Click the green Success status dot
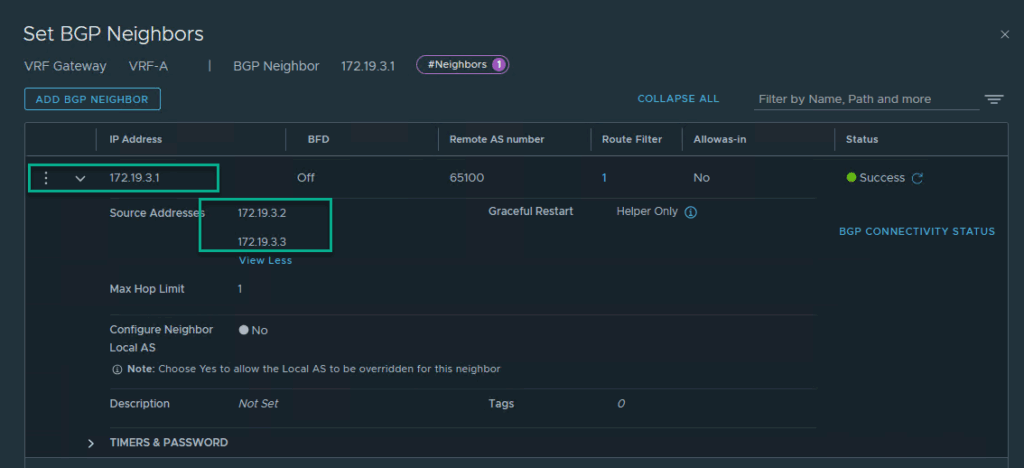Screen dimensions: 1024x468 [851, 178]
